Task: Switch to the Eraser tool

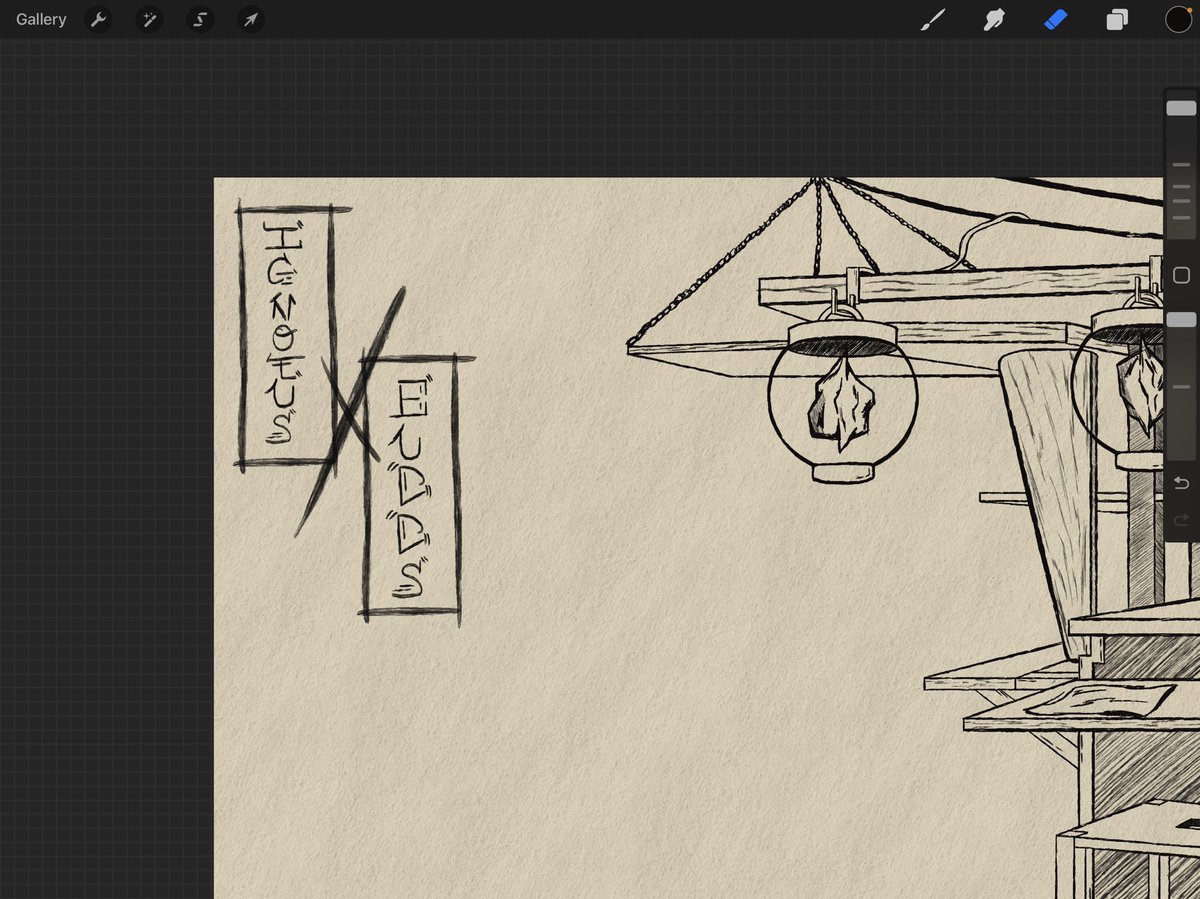Action: tap(1055, 19)
